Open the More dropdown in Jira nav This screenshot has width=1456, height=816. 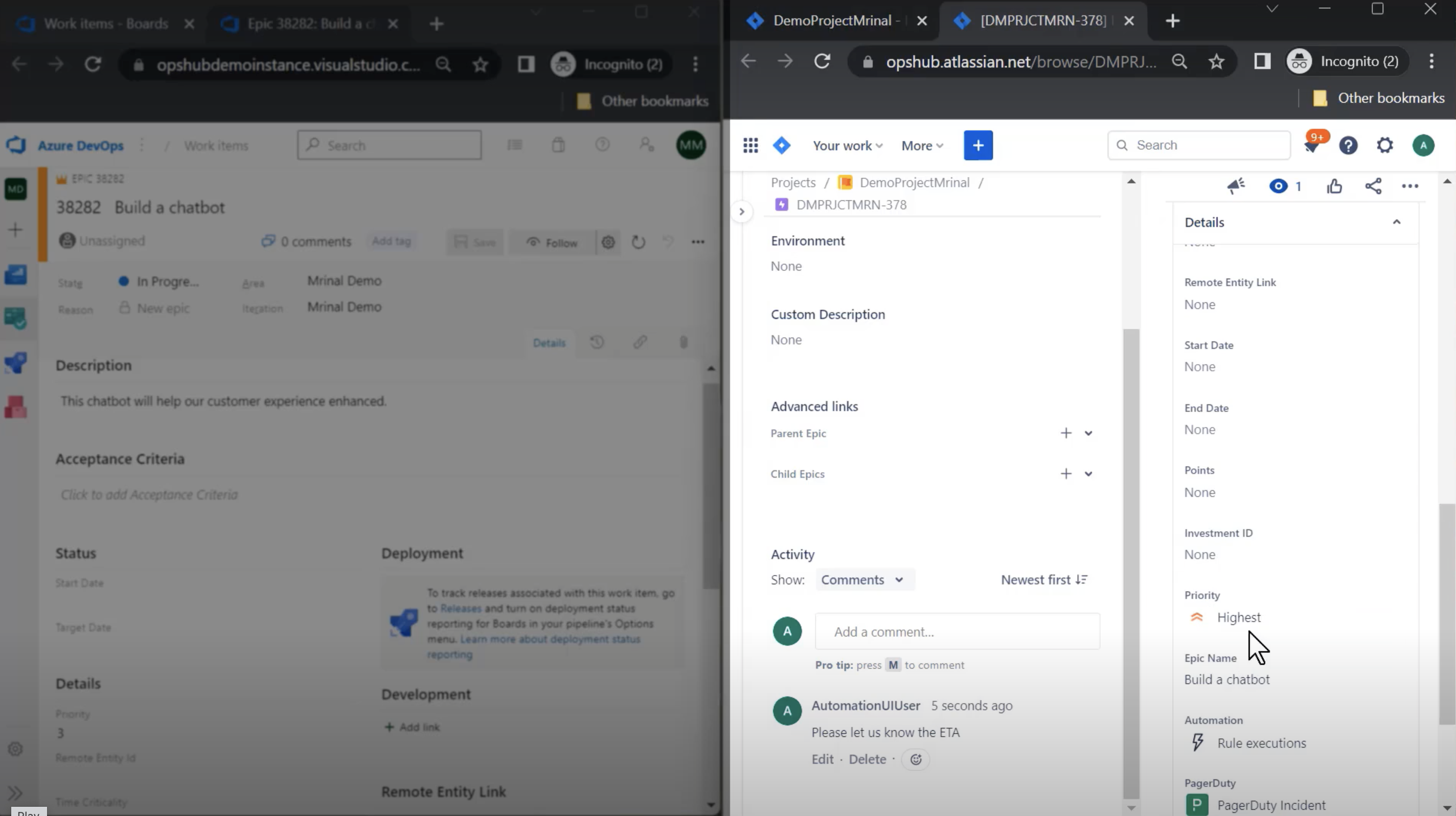(922, 146)
